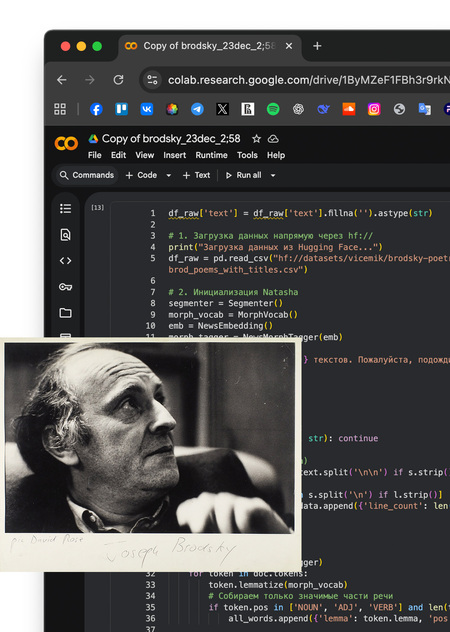Open the Files folder panel
The width and height of the screenshot is (450, 632).
[65, 313]
